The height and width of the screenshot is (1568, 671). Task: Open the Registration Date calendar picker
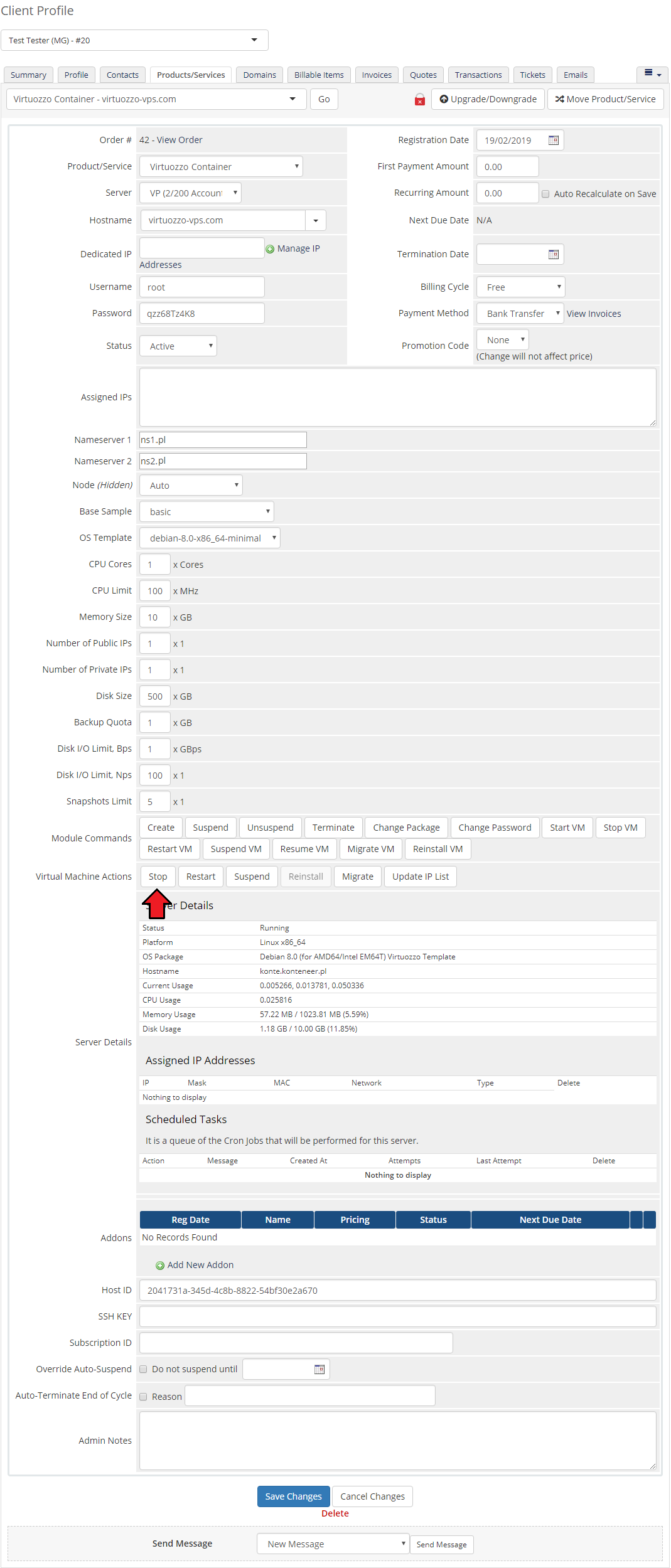tap(553, 140)
